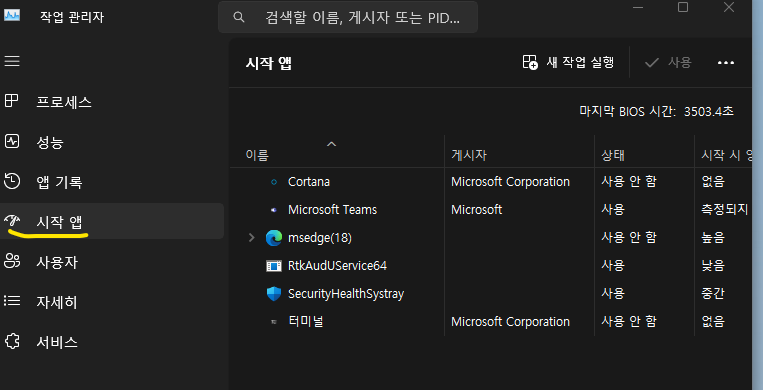The height and width of the screenshot is (390, 763).
Task: Click the 마지막 BIOS 시간 value 3503.4초
Action: 708,112
